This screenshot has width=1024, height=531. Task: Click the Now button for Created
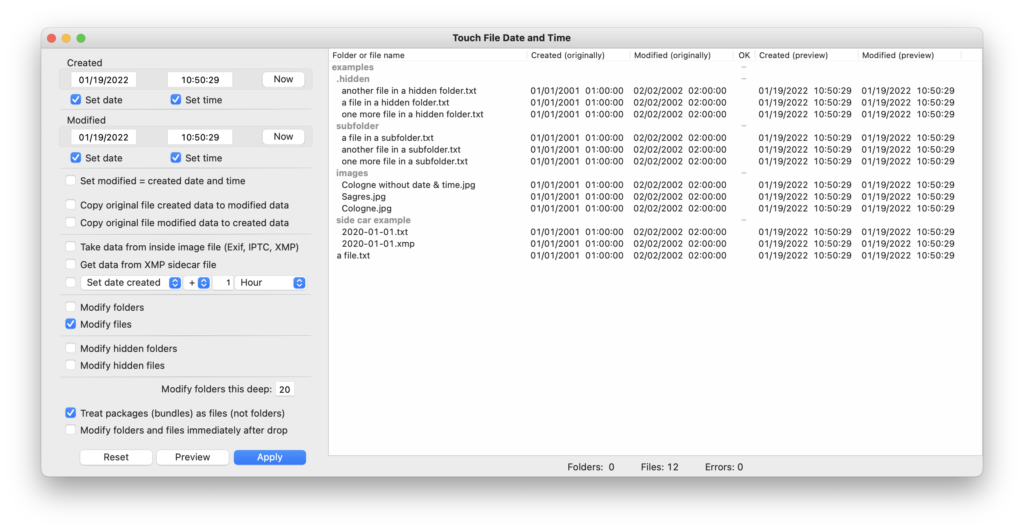[x=283, y=79]
